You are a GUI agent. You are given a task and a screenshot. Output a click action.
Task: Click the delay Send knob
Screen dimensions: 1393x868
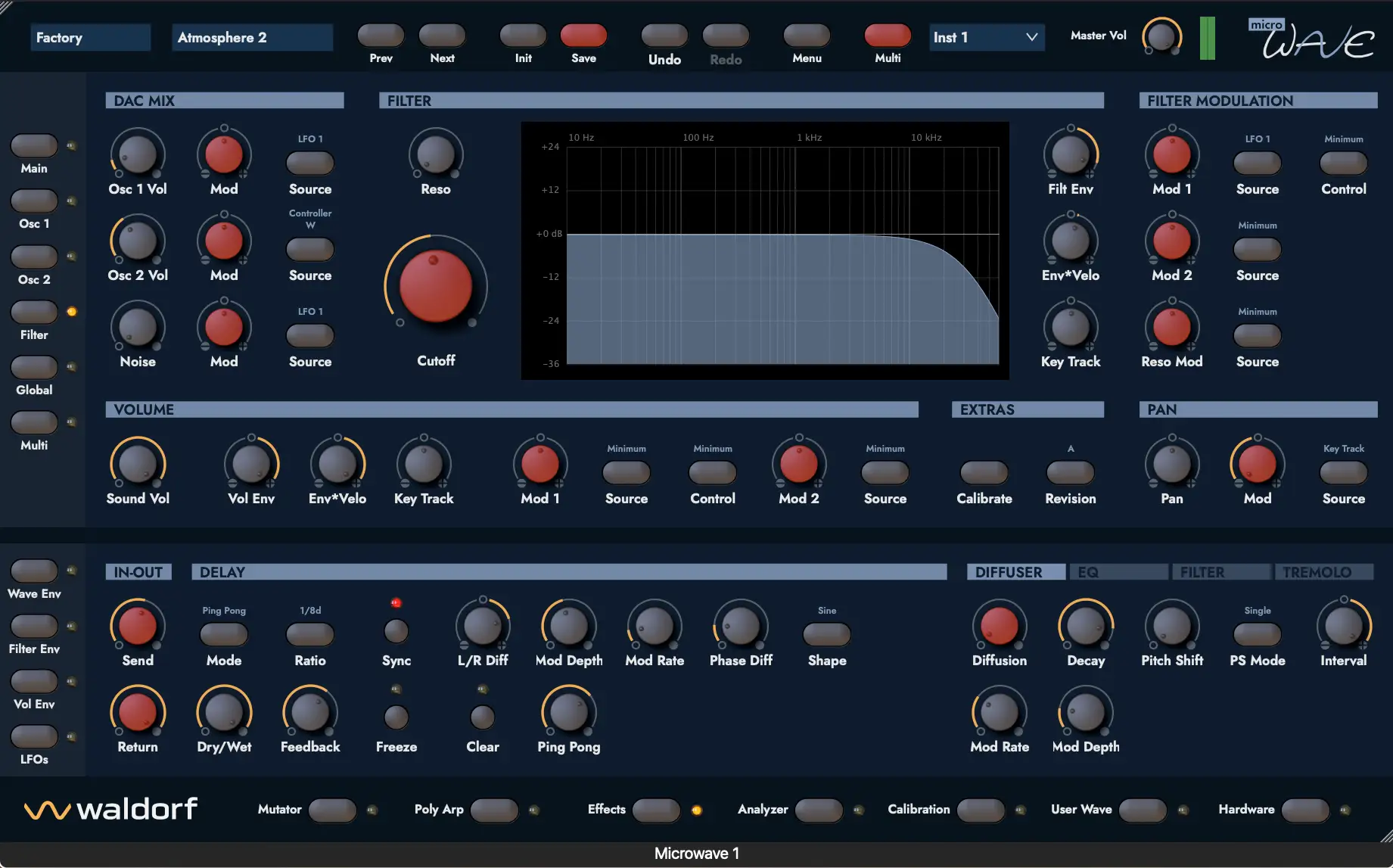(x=138, y=626)
